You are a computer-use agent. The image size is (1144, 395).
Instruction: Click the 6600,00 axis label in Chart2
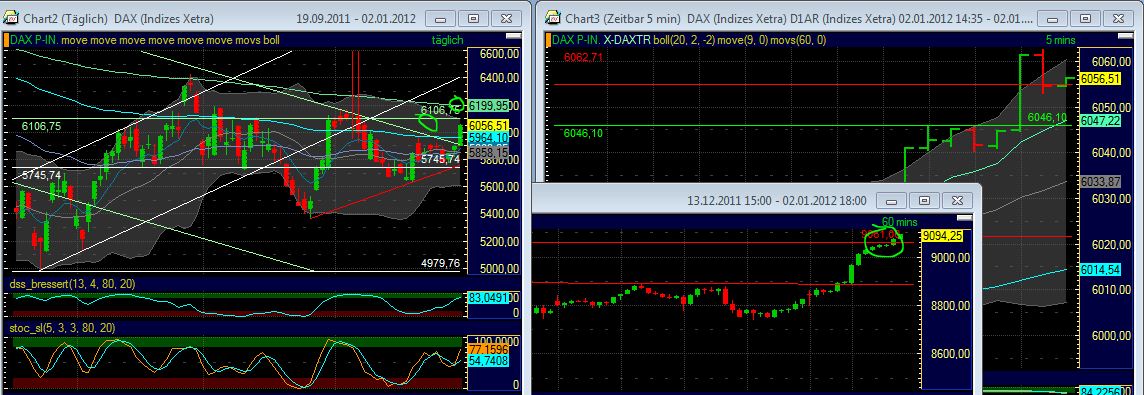click(x=500, y=53)
